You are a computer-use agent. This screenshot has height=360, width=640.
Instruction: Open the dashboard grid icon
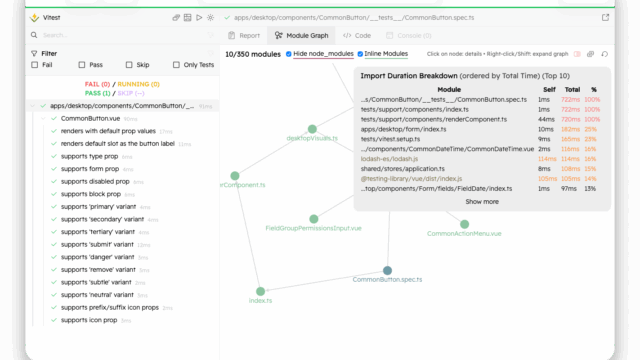coord(187,18)
